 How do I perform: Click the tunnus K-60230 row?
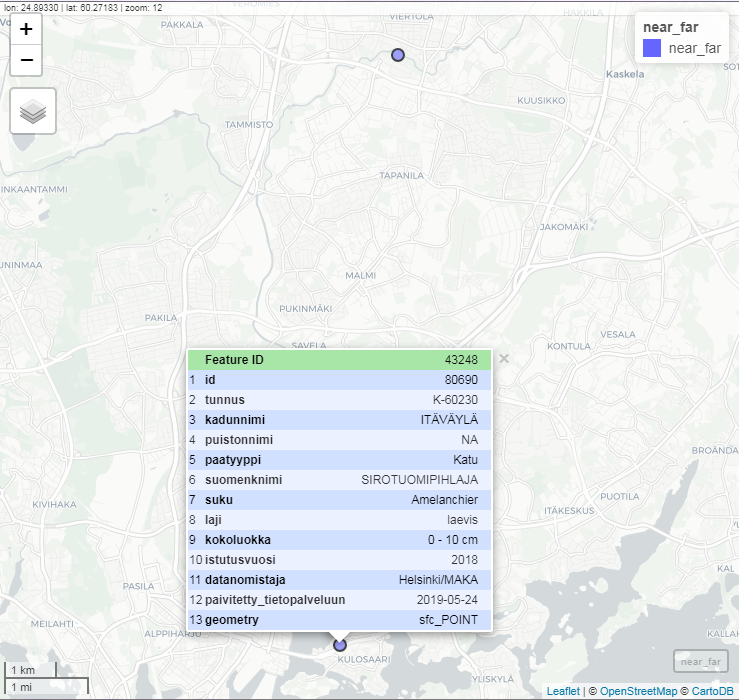(339, 400)
